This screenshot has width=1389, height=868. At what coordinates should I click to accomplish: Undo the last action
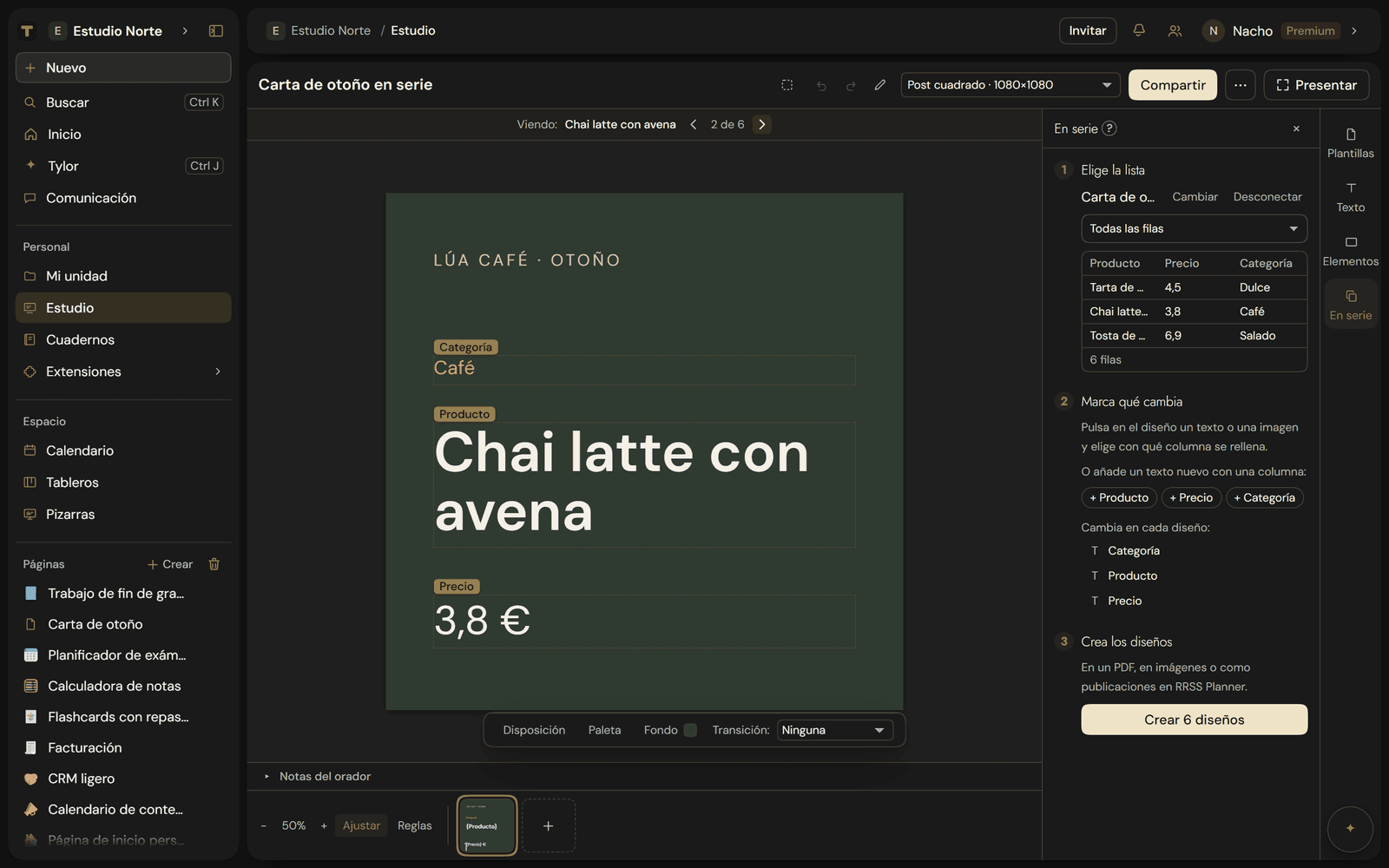pyautogui.click(x=821, y=85)
